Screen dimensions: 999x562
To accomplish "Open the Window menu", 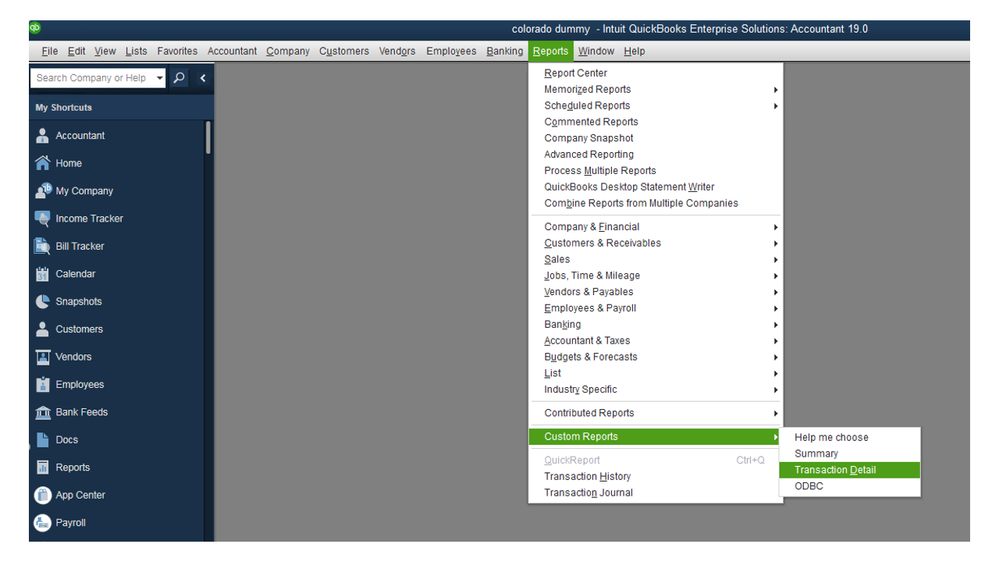I will 596,51.
